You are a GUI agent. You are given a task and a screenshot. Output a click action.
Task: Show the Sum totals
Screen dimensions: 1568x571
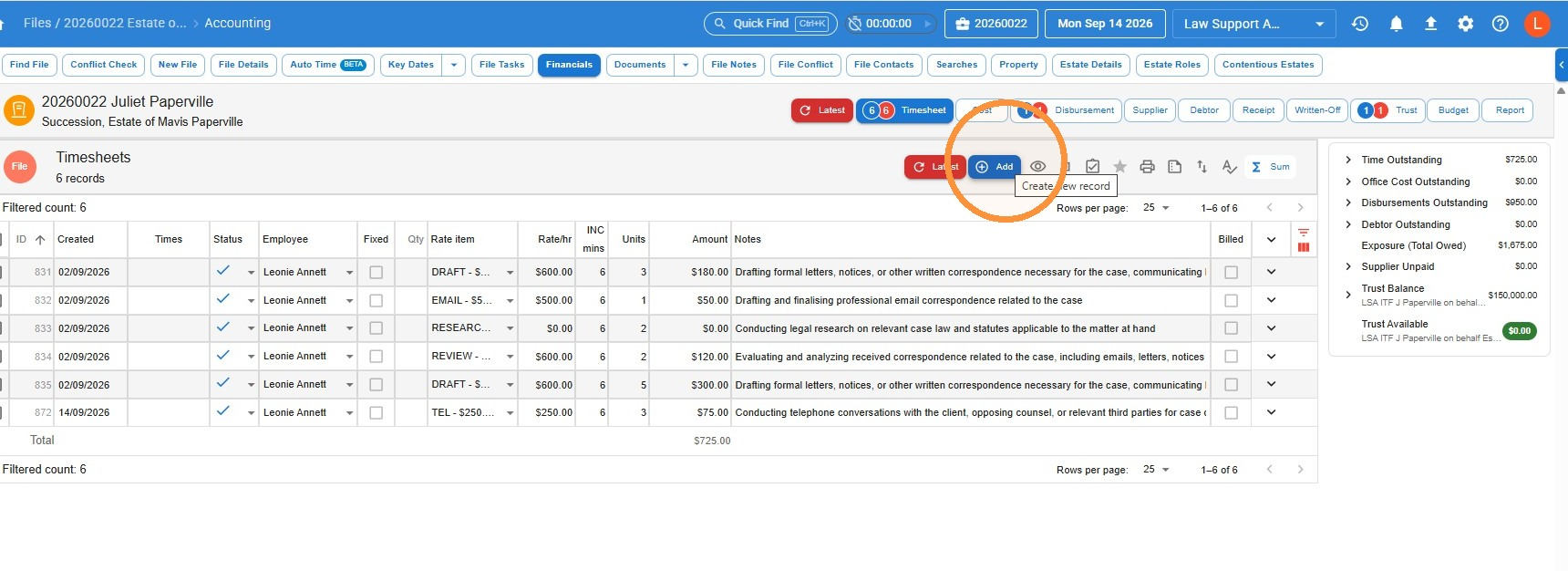pos(1271,167)
